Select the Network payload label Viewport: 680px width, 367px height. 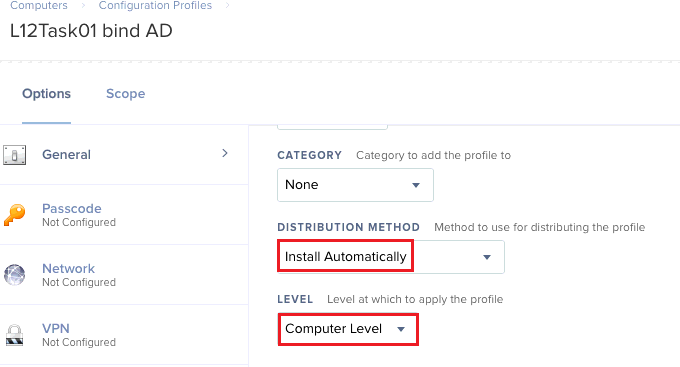(69, 269)
